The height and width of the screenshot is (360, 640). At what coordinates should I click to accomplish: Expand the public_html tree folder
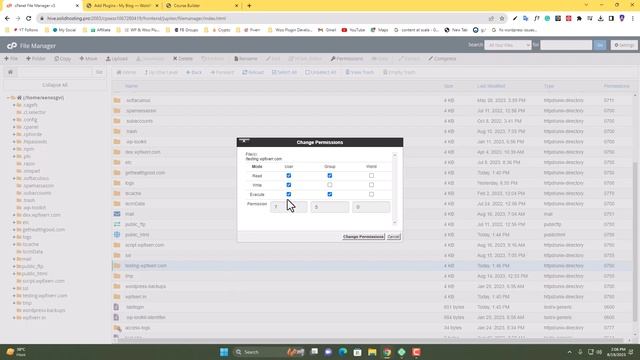click(14, 273)
